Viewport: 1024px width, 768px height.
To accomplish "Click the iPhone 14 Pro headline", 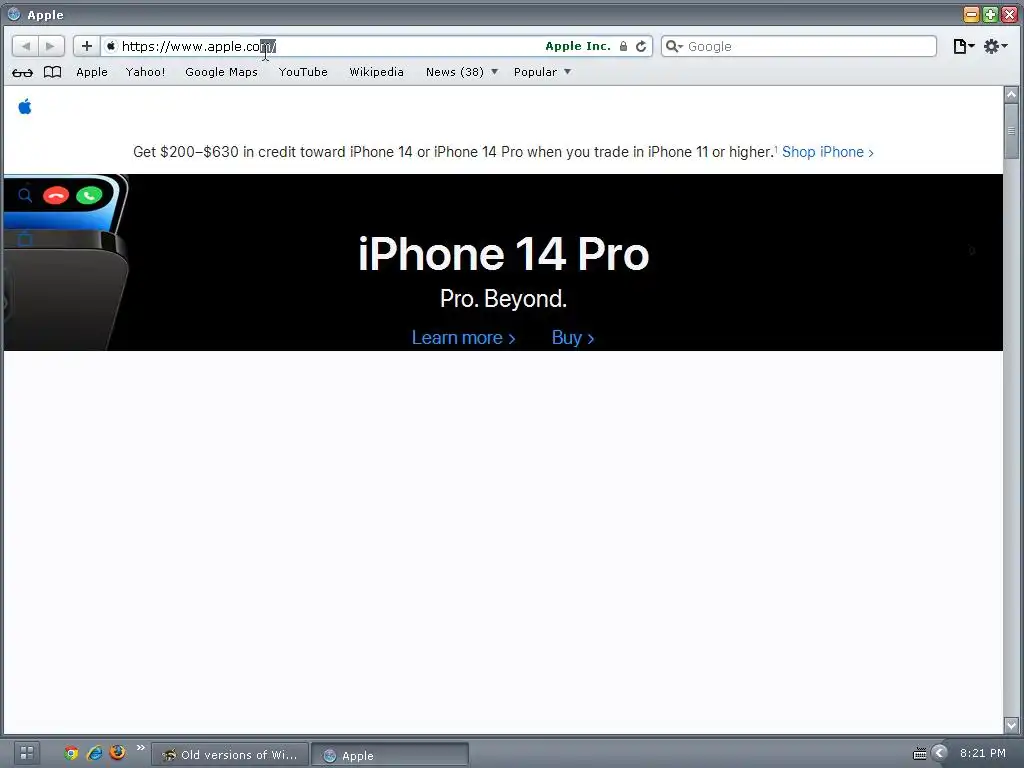I will click(504, 254).
